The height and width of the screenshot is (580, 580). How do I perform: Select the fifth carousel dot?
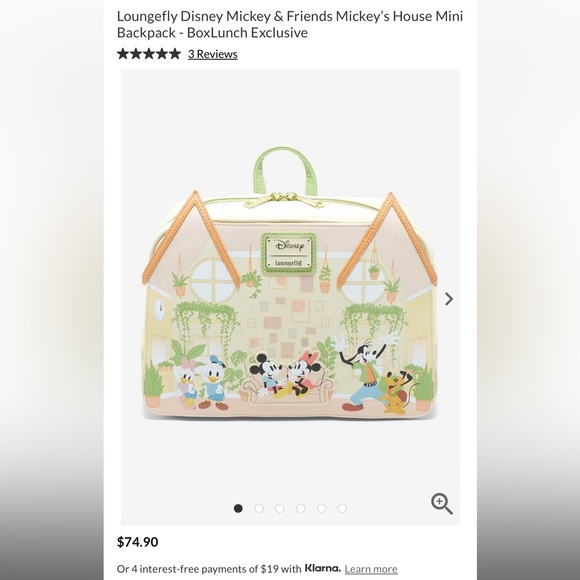[x=321, y=508]
